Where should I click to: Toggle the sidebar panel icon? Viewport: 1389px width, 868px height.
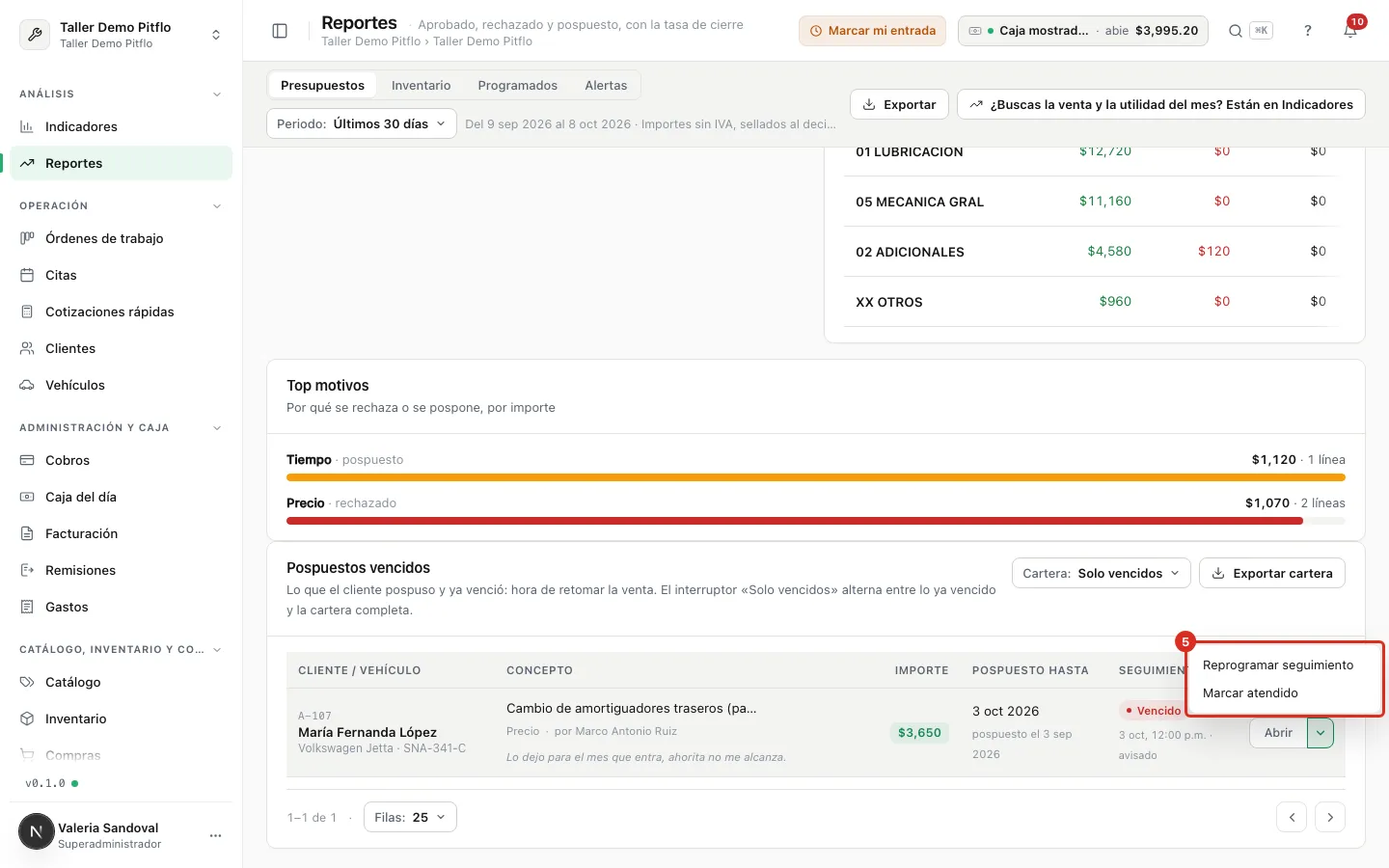coord(280,31)
